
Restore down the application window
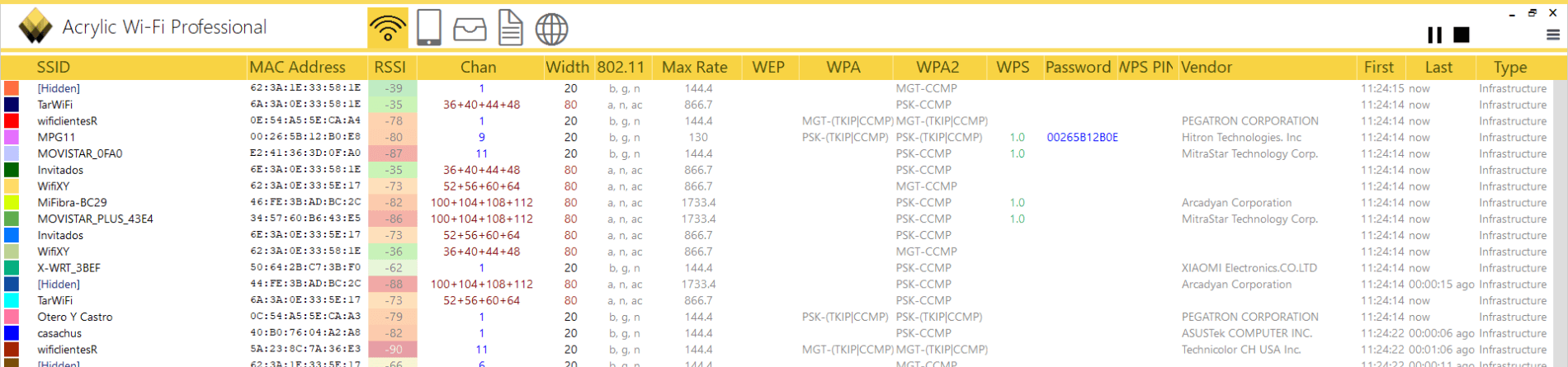[x=1533, y=12]
